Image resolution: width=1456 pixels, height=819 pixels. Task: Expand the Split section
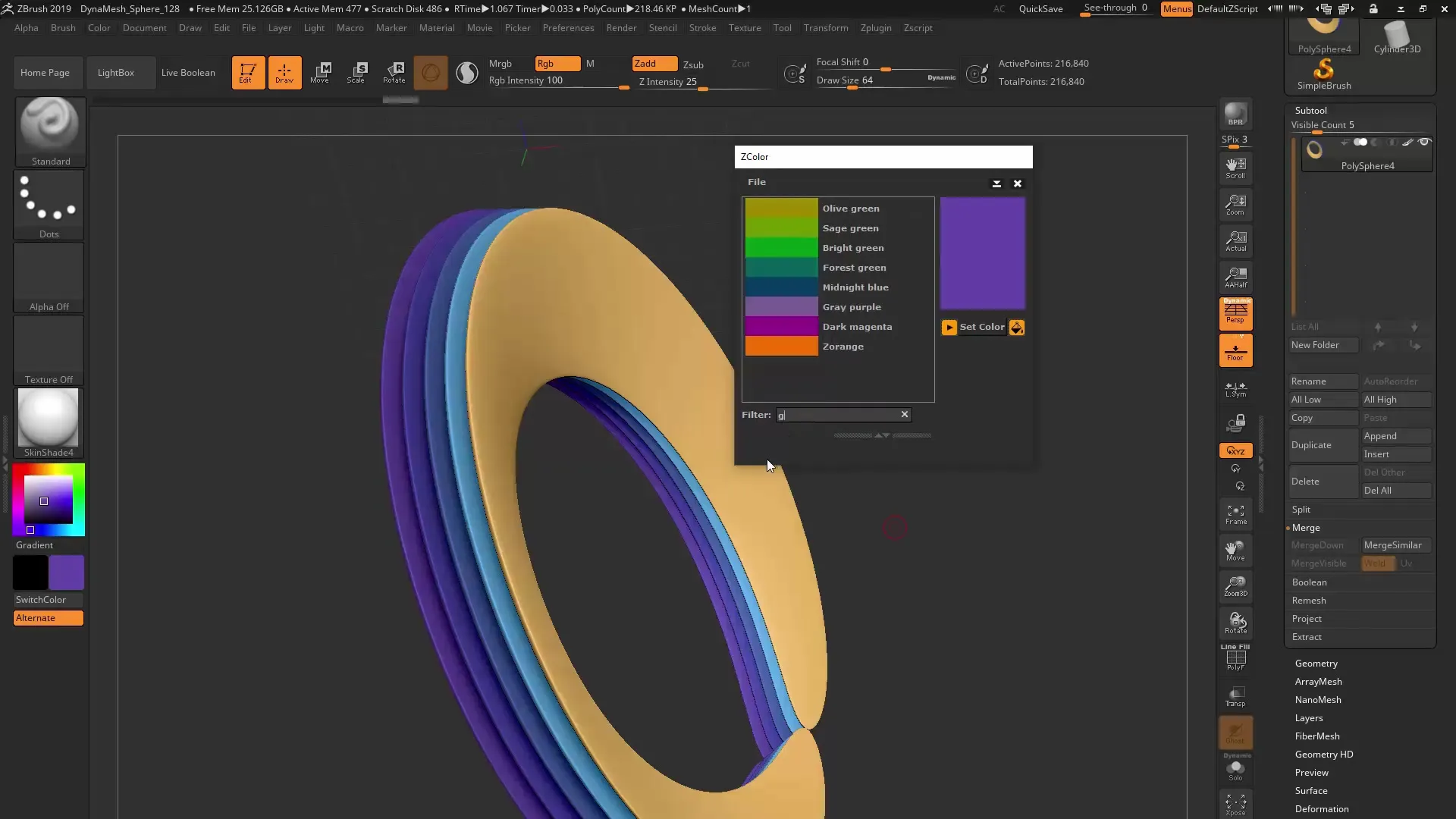click(1301, 510)
